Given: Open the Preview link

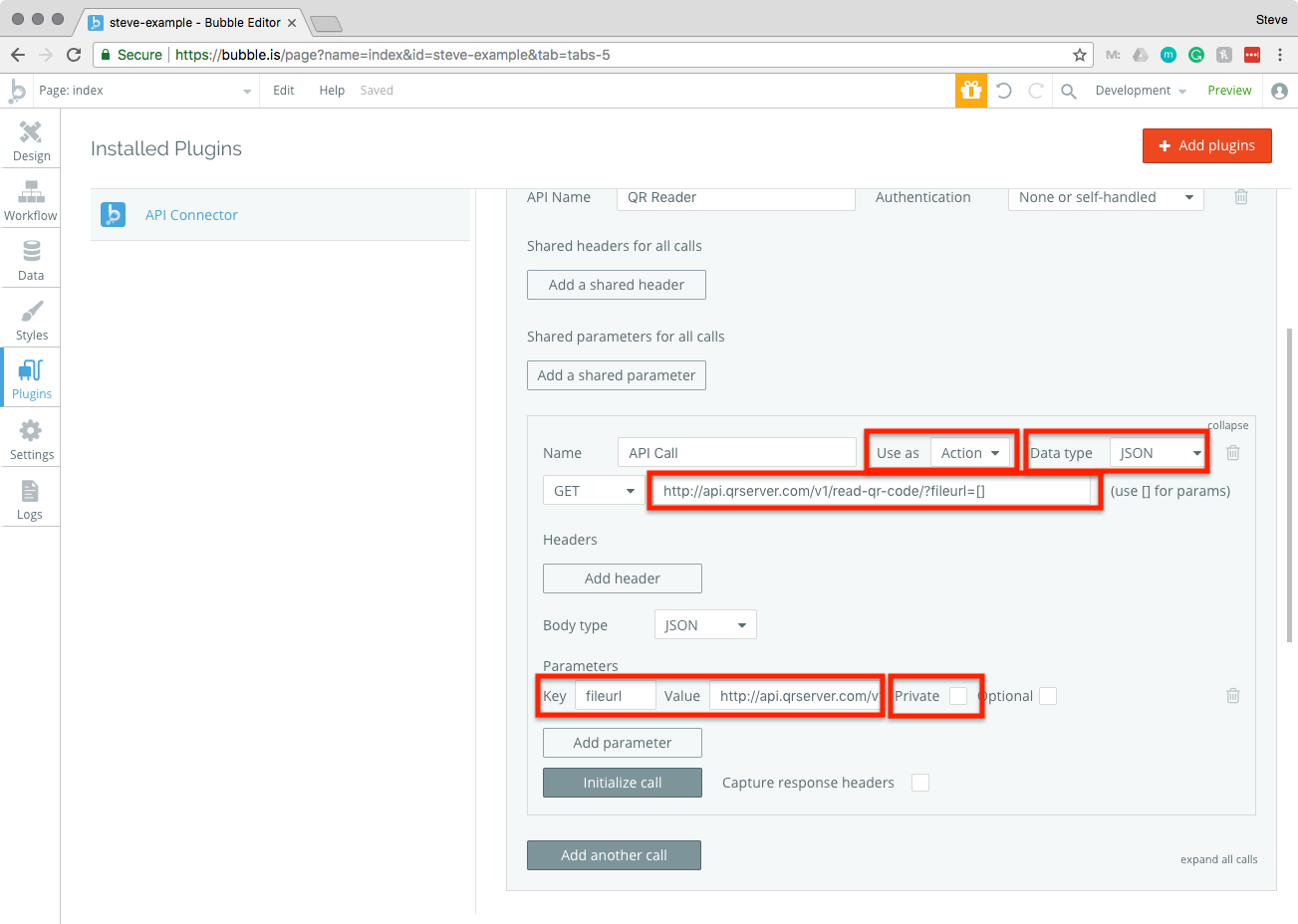Looking at the screenshot, I should click(1229, 91).
